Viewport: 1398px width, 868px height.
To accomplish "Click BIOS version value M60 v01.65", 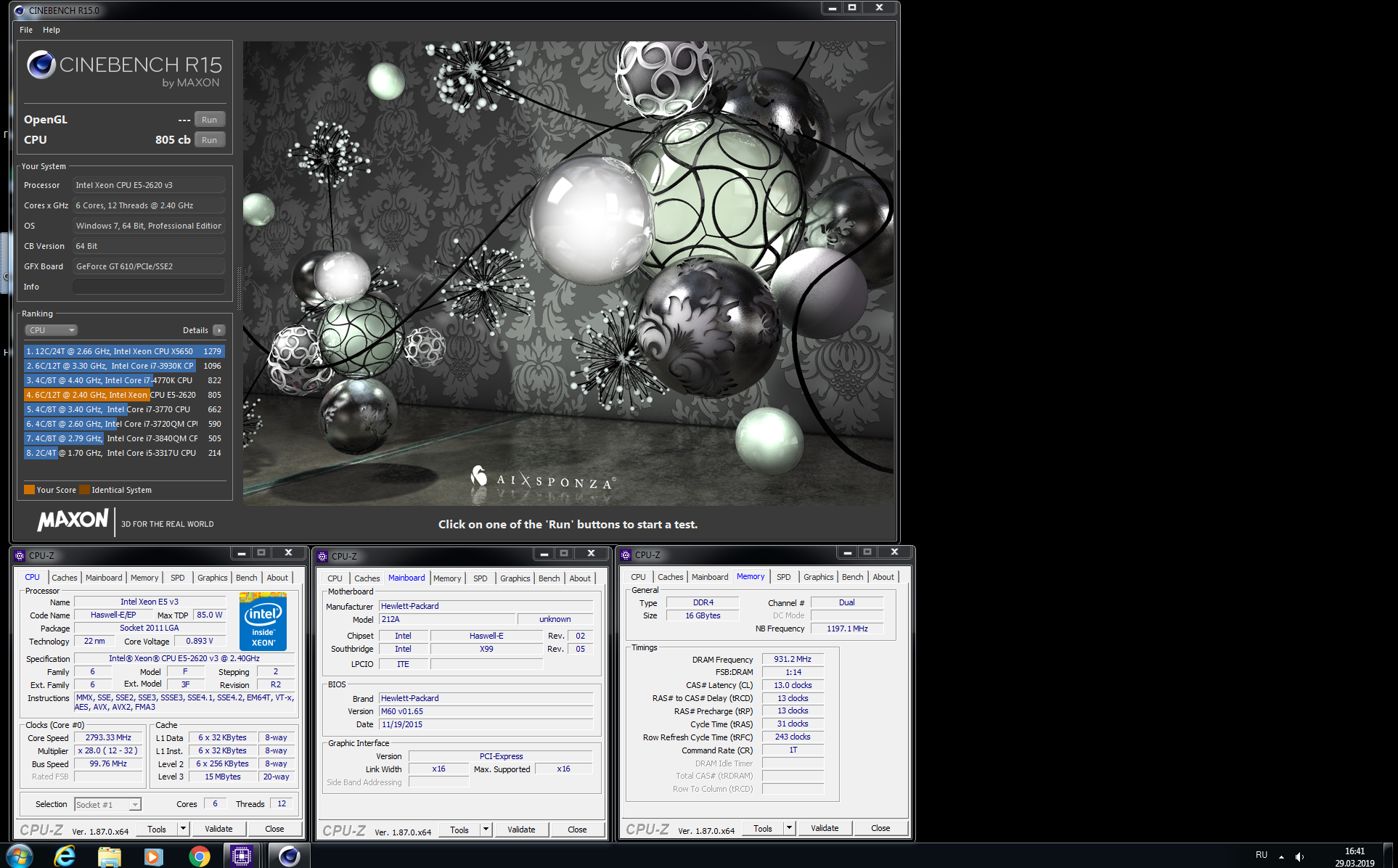I will click(x=486, y=711).
